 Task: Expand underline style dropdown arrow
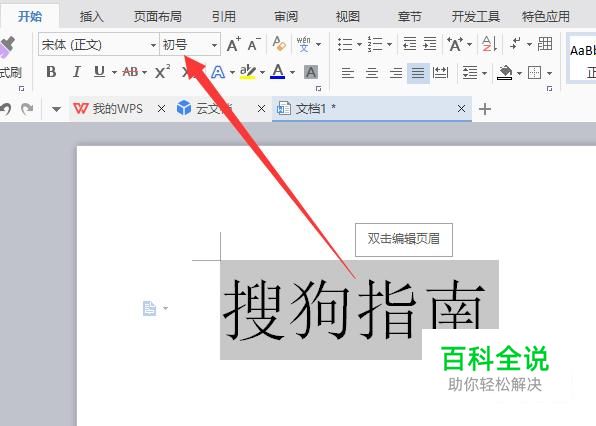pos(114,72)
